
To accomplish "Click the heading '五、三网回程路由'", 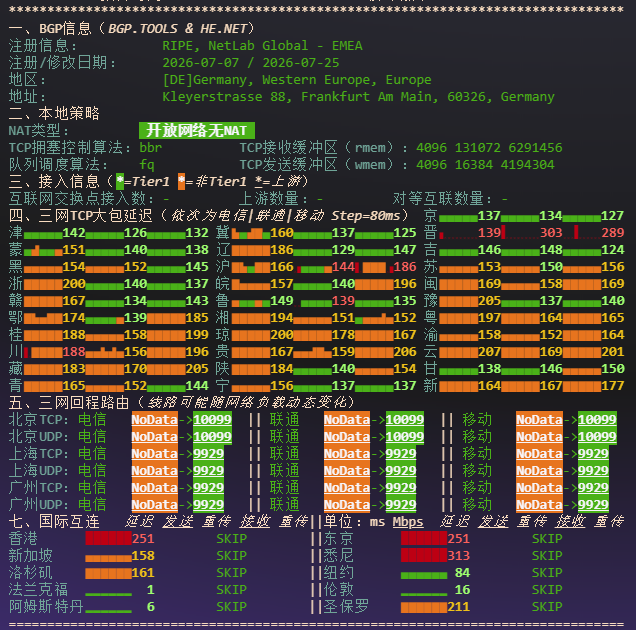I will point(69,403).
